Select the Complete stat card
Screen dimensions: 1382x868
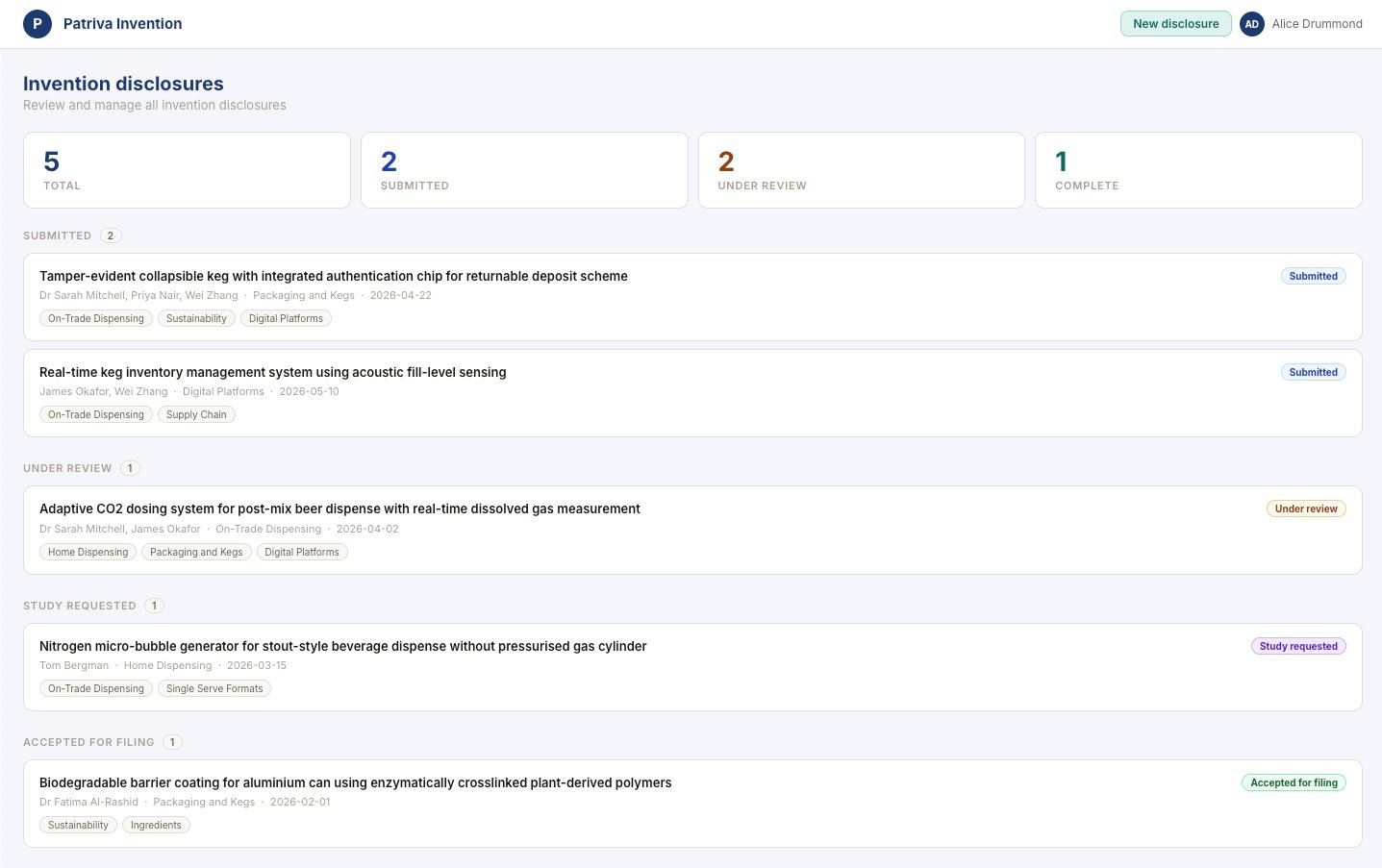point(1198,170)
